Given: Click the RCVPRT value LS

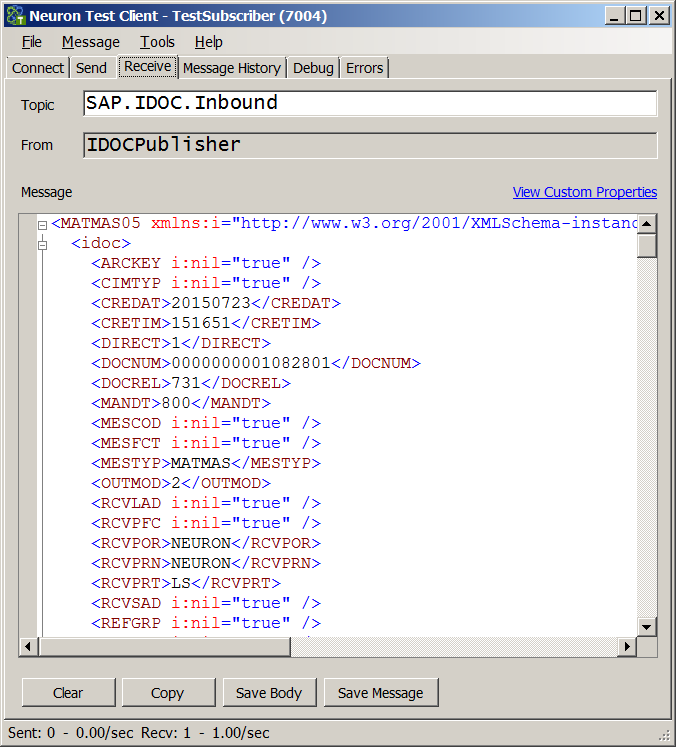Looking at the screenshot, I should click(181, 583).
